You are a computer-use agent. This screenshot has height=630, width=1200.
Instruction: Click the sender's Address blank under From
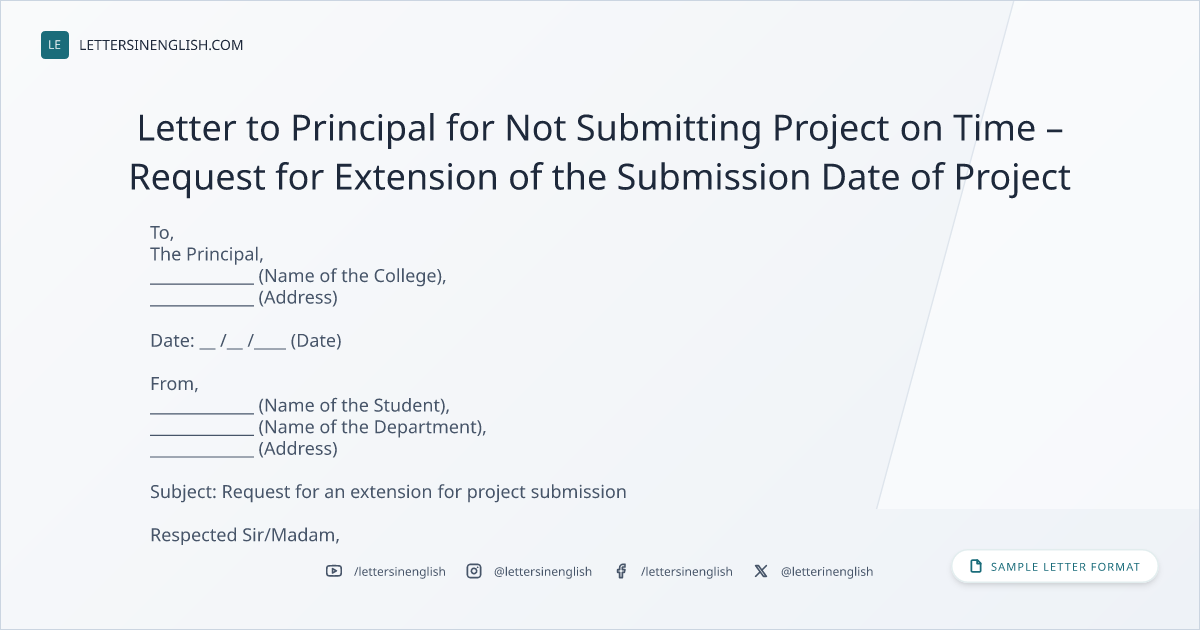point(202,449)
